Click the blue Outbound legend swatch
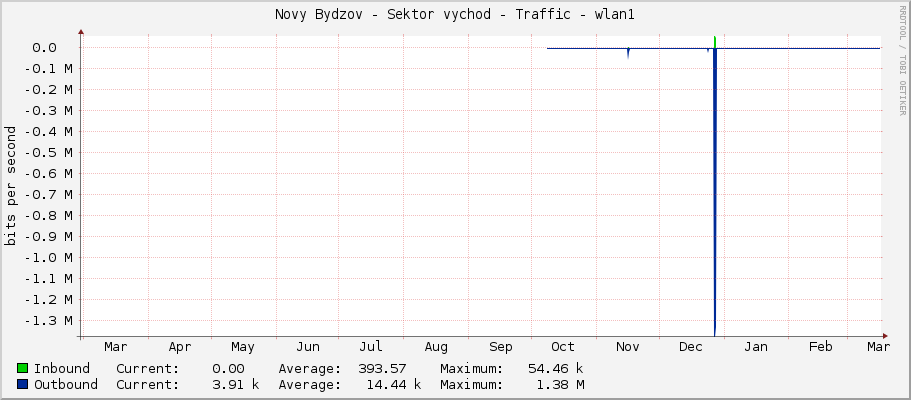 (23, 384)
